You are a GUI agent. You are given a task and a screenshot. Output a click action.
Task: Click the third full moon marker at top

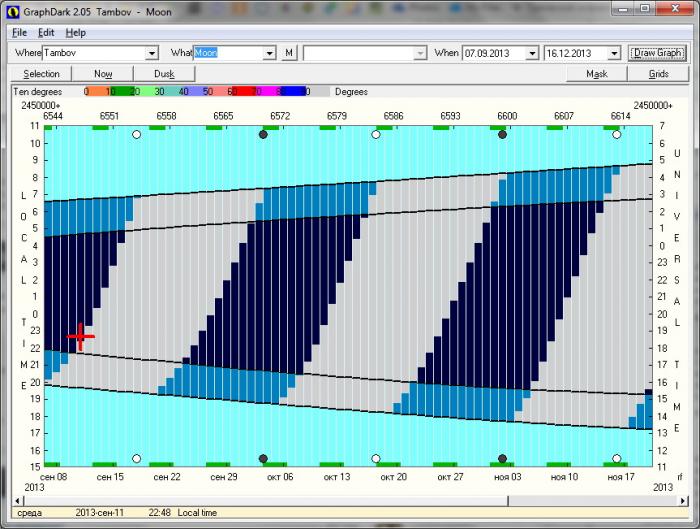coord(617,134)
